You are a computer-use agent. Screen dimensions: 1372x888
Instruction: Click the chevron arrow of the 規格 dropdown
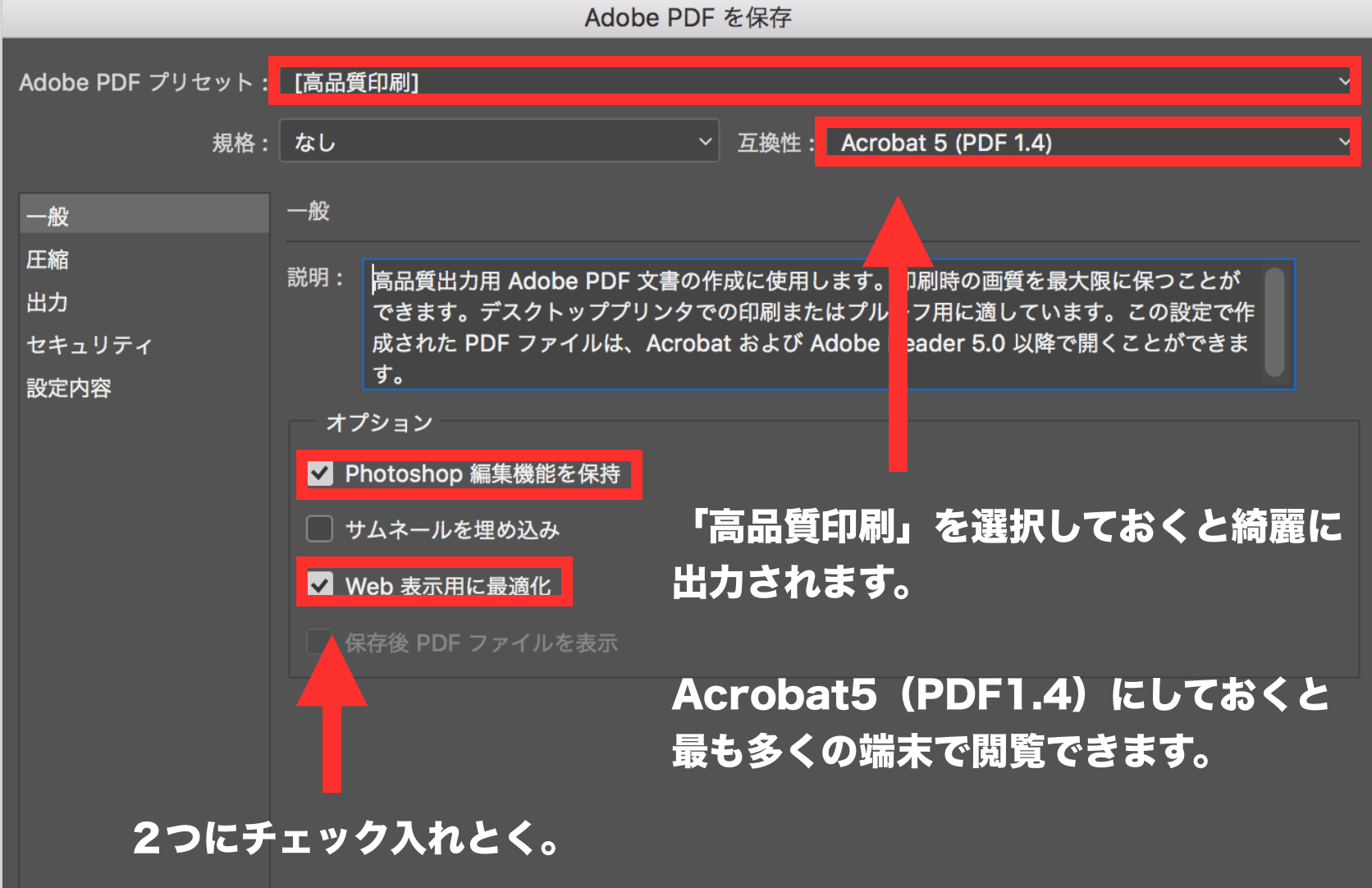pyautogui.click(x=705, y=141)
